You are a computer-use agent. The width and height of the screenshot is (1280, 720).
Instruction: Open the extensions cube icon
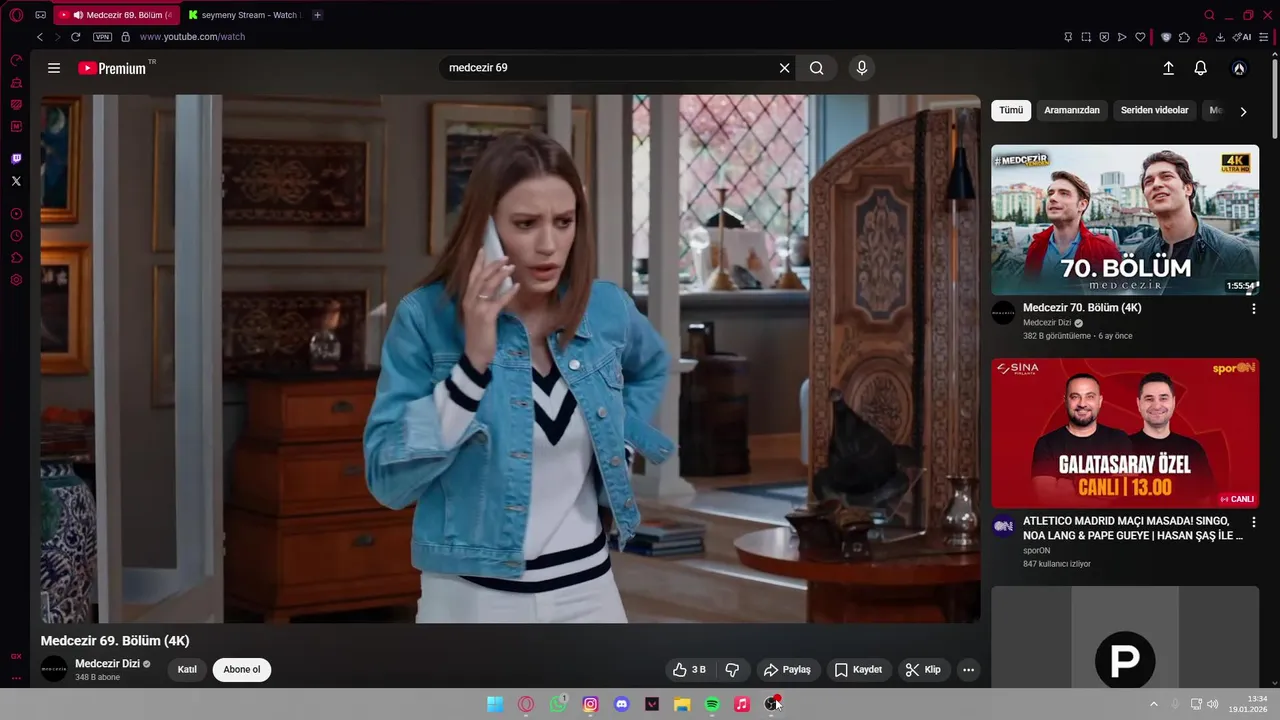click(x=1184, y=37)
